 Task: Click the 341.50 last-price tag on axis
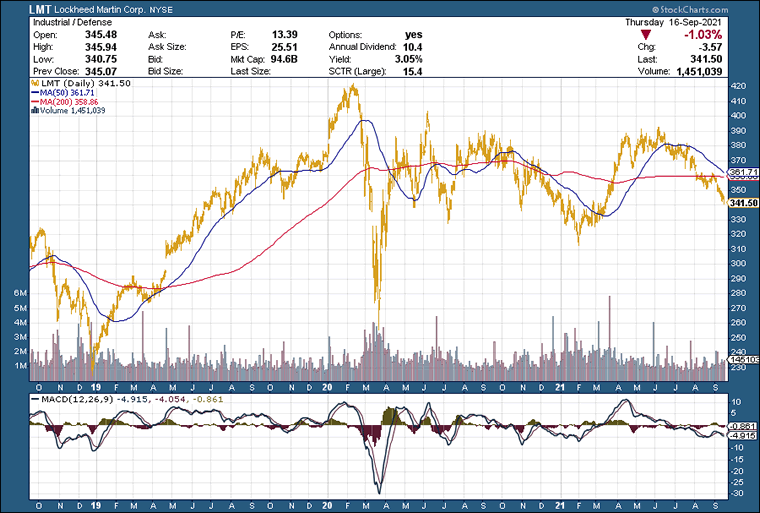pyautogui.click(x=741, y=203)
